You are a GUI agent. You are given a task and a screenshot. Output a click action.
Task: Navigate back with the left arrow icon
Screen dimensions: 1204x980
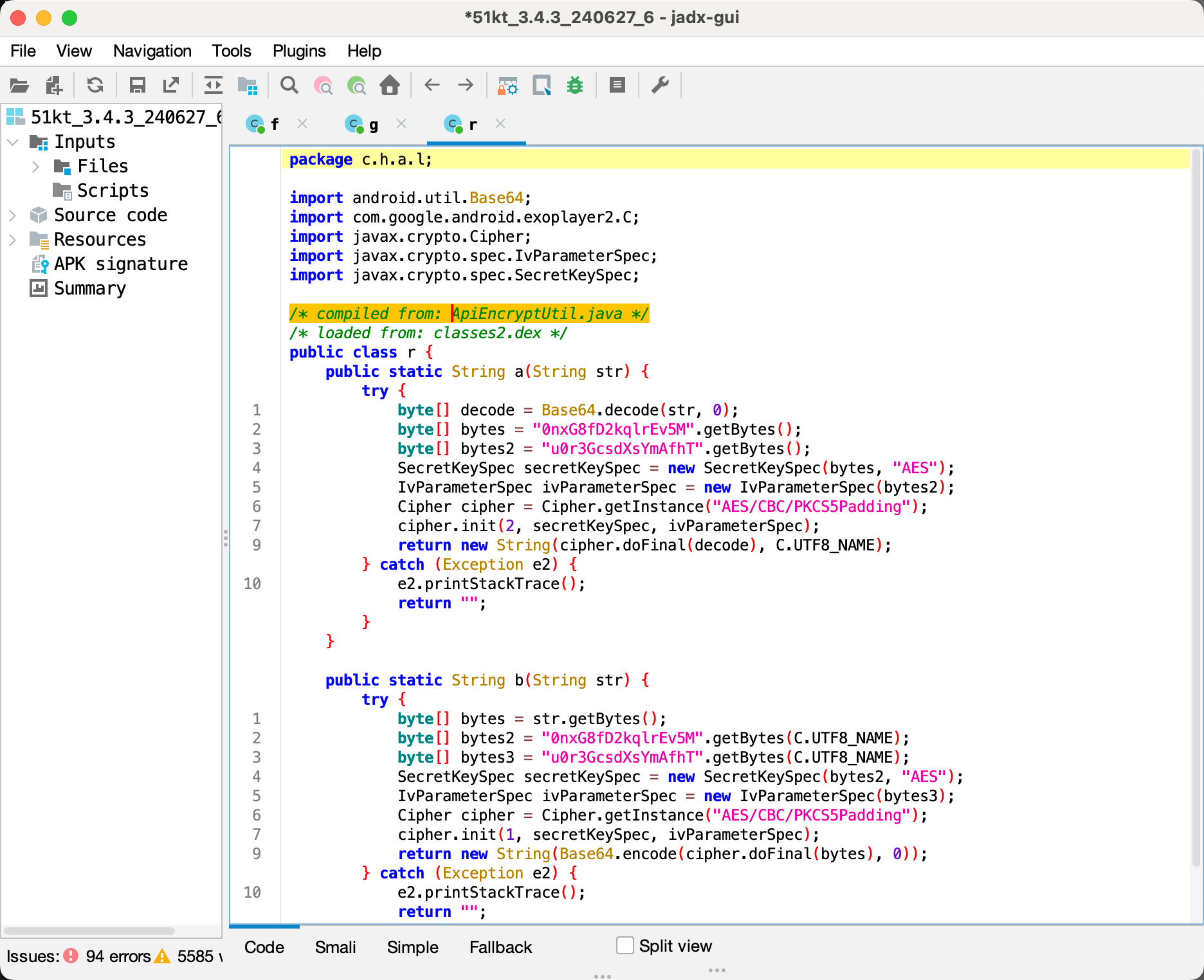(x=432, y=85)
